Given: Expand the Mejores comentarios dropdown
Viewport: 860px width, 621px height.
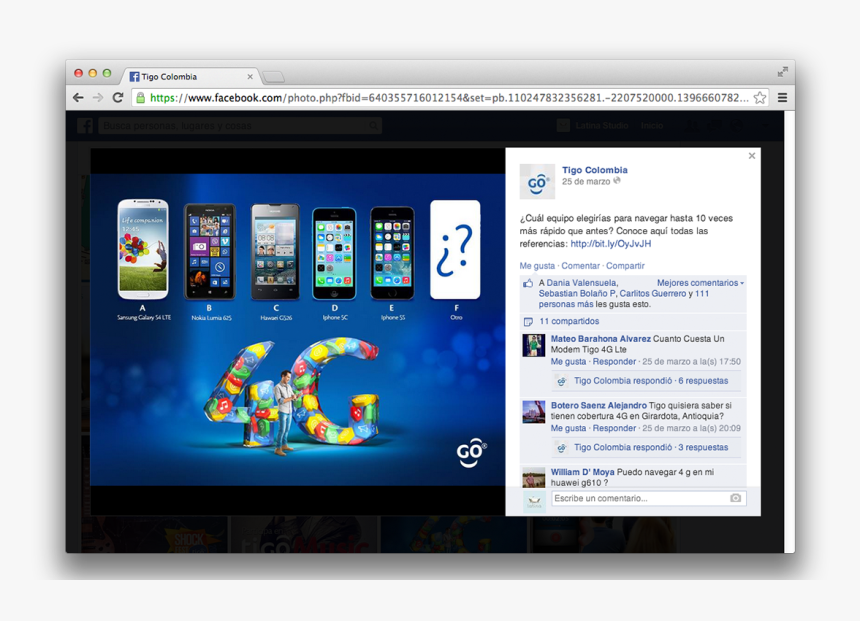Looking at the screenshot, I should [700, 283].
